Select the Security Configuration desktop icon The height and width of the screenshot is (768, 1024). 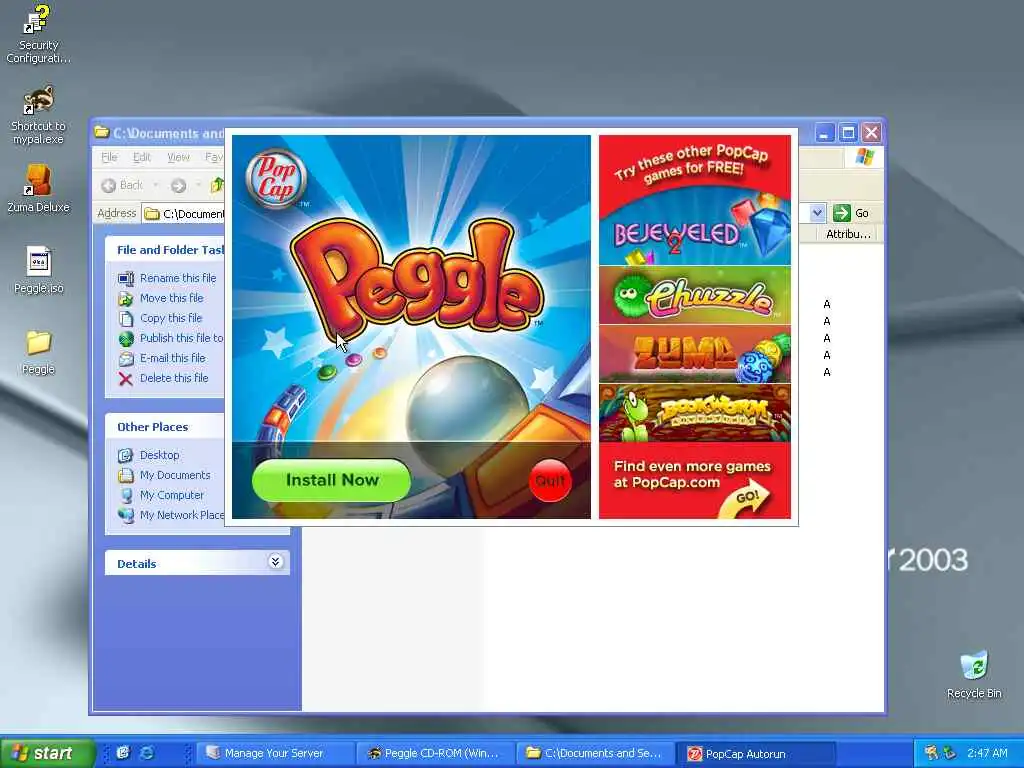click(x=38, y=35)
